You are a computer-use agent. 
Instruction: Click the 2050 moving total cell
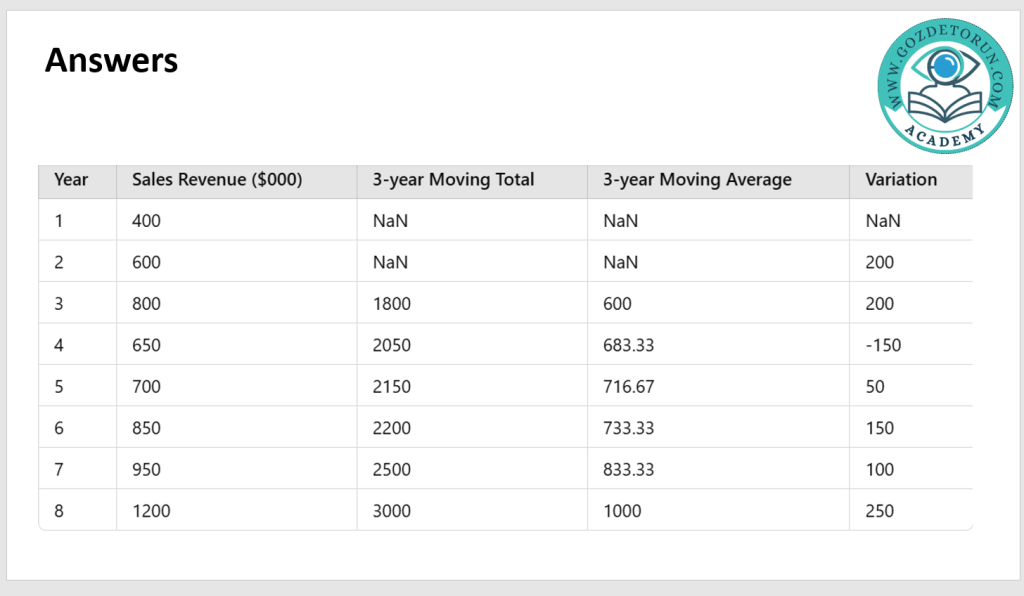(x=391, y=345)
